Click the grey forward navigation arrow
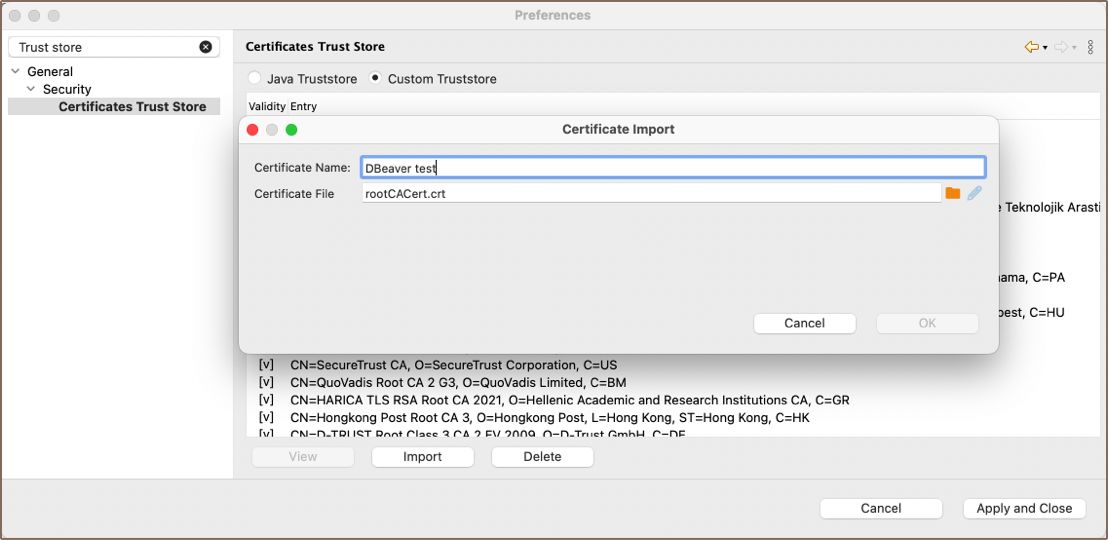The image size is (1108, 540). (1061, 47)
